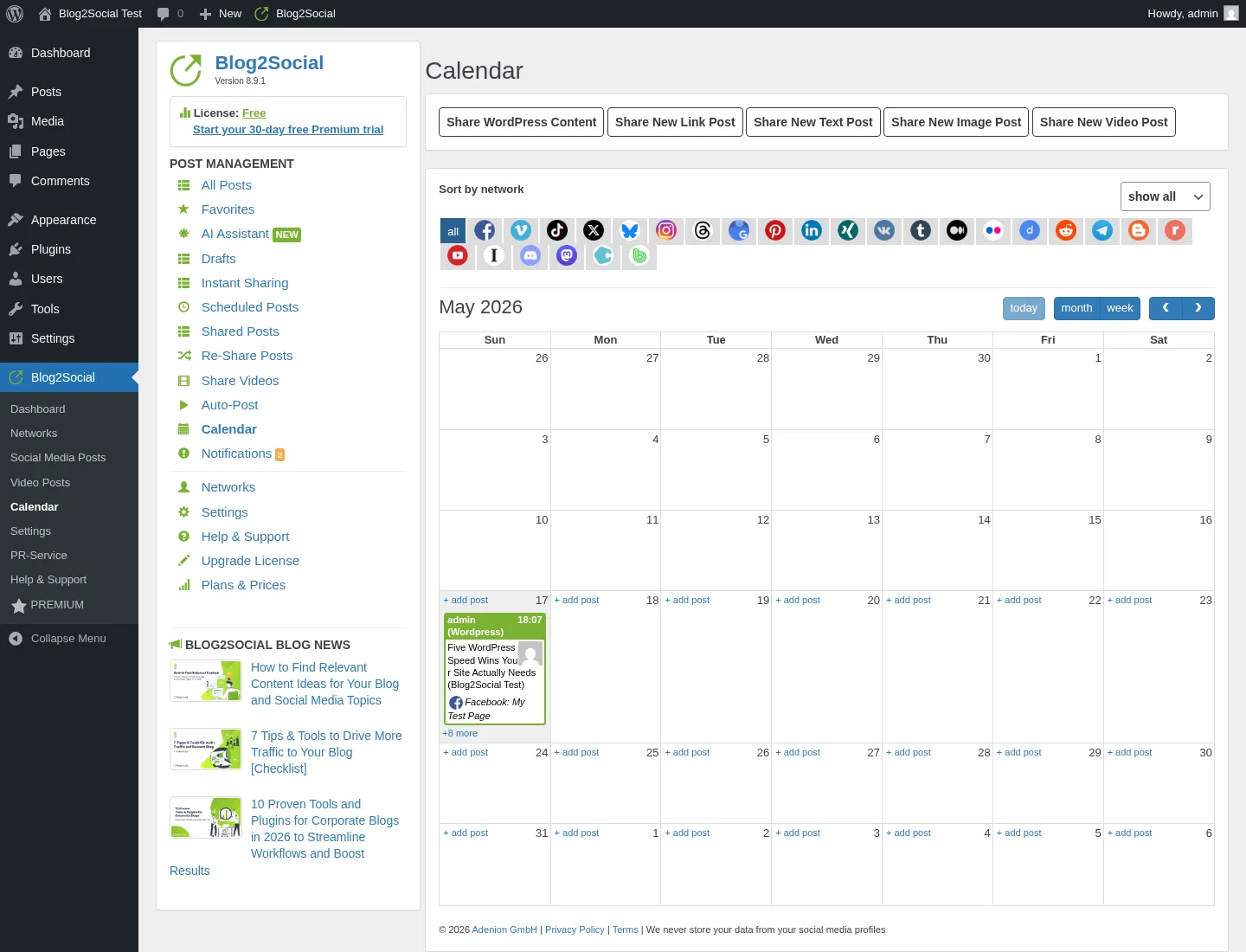
Task: Click Share New Video Post button
Action: [x=1104, y=122]
